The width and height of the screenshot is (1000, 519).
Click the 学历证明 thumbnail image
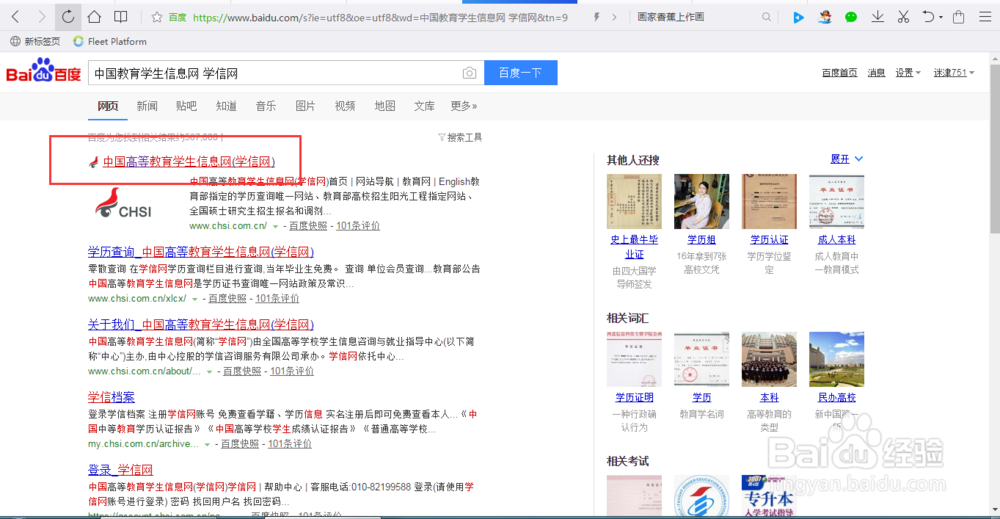634,359
